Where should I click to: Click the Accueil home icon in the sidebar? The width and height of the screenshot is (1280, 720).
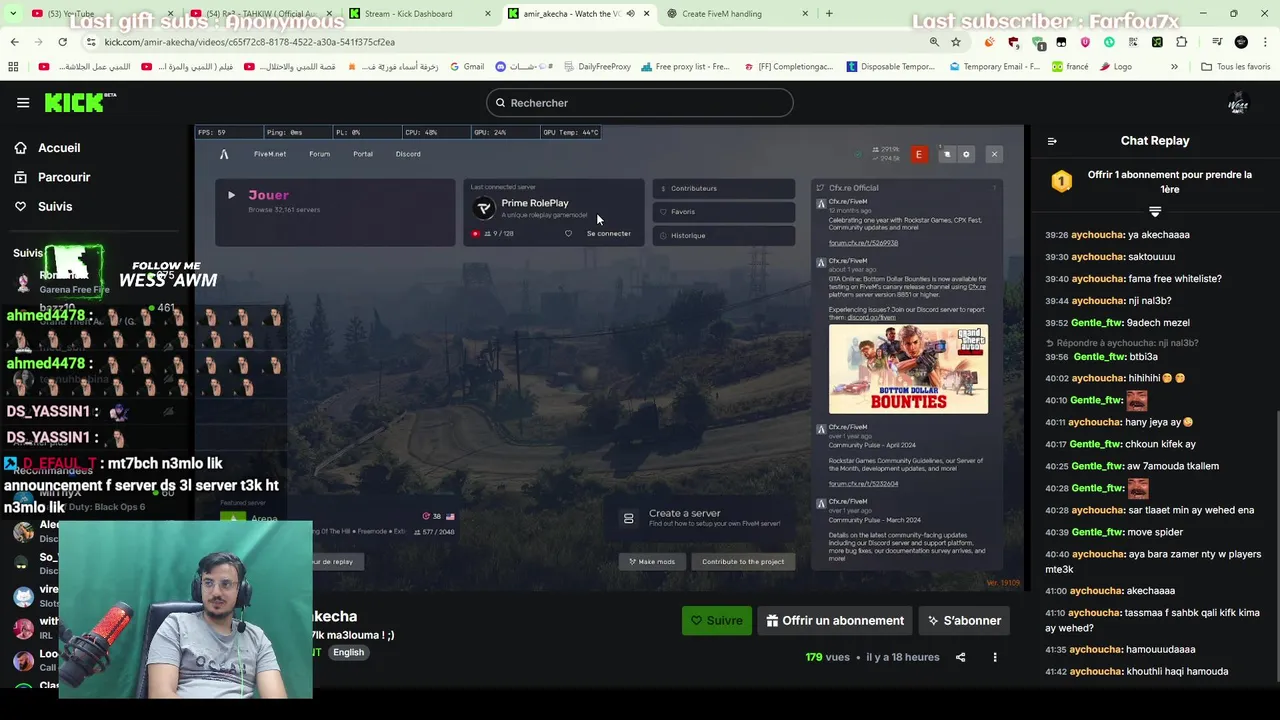(20, 148)
